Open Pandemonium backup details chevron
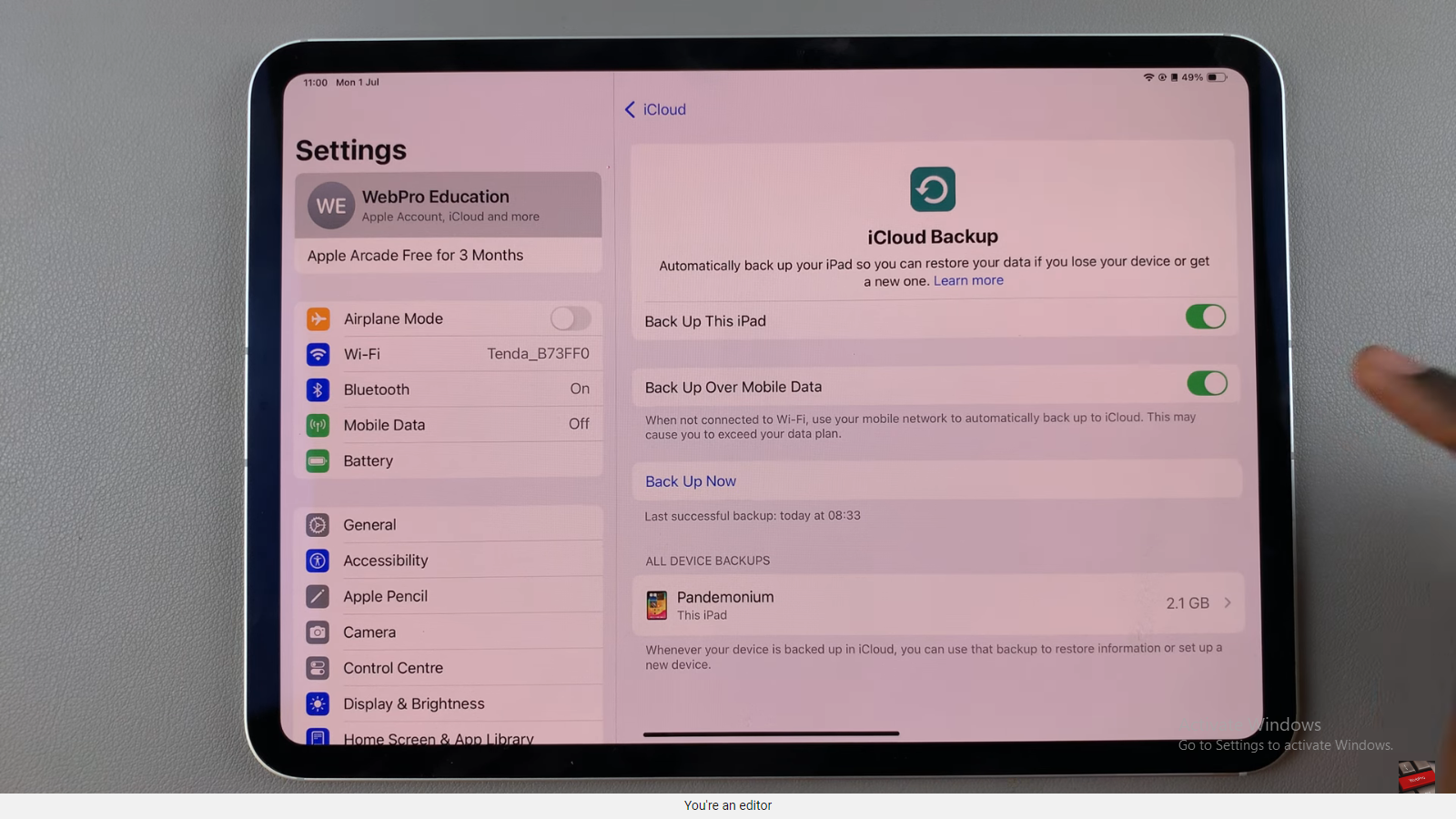 [x=1228, y=602]
